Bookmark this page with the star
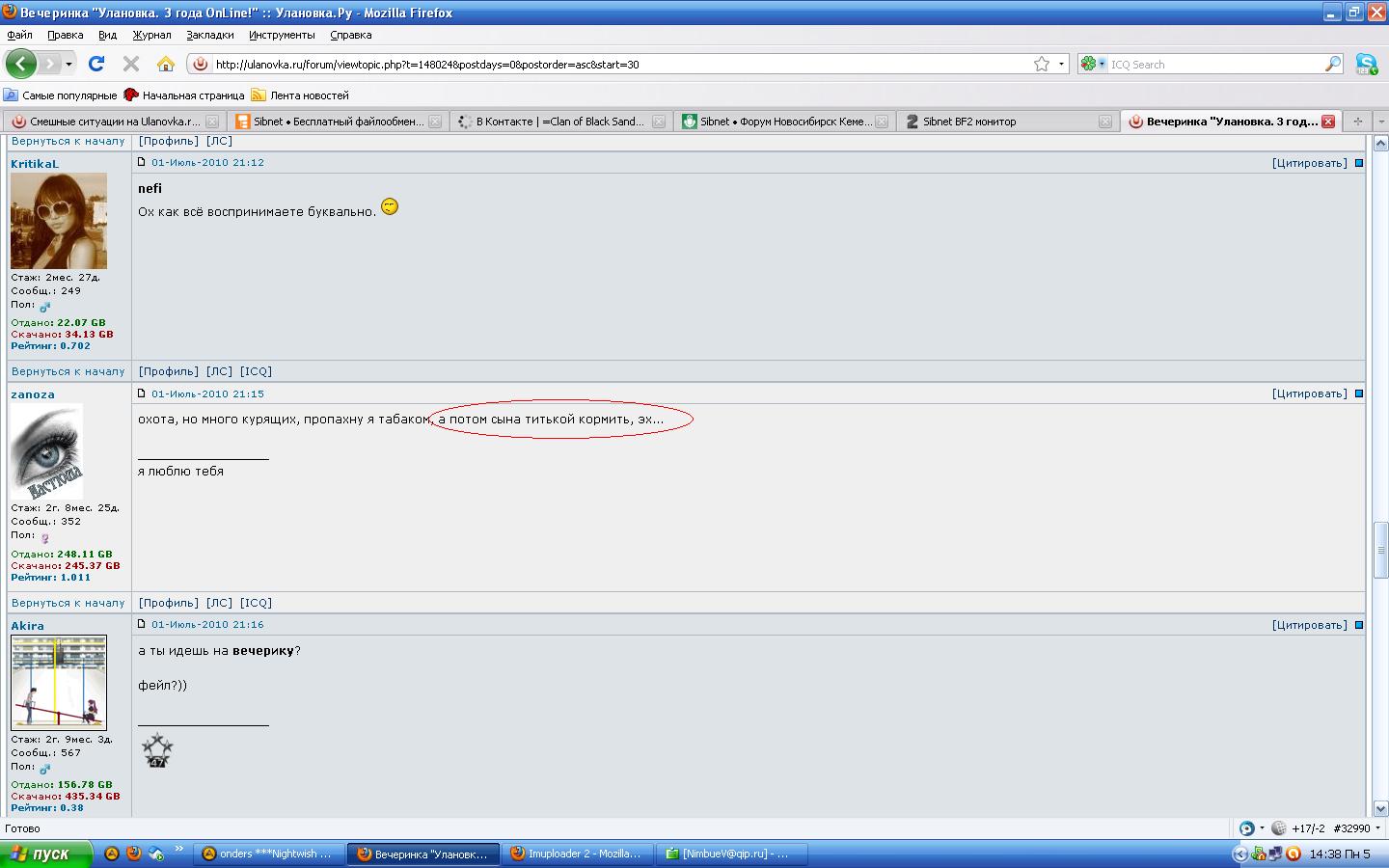The image size is (1389, 868). click(1042, 64)
